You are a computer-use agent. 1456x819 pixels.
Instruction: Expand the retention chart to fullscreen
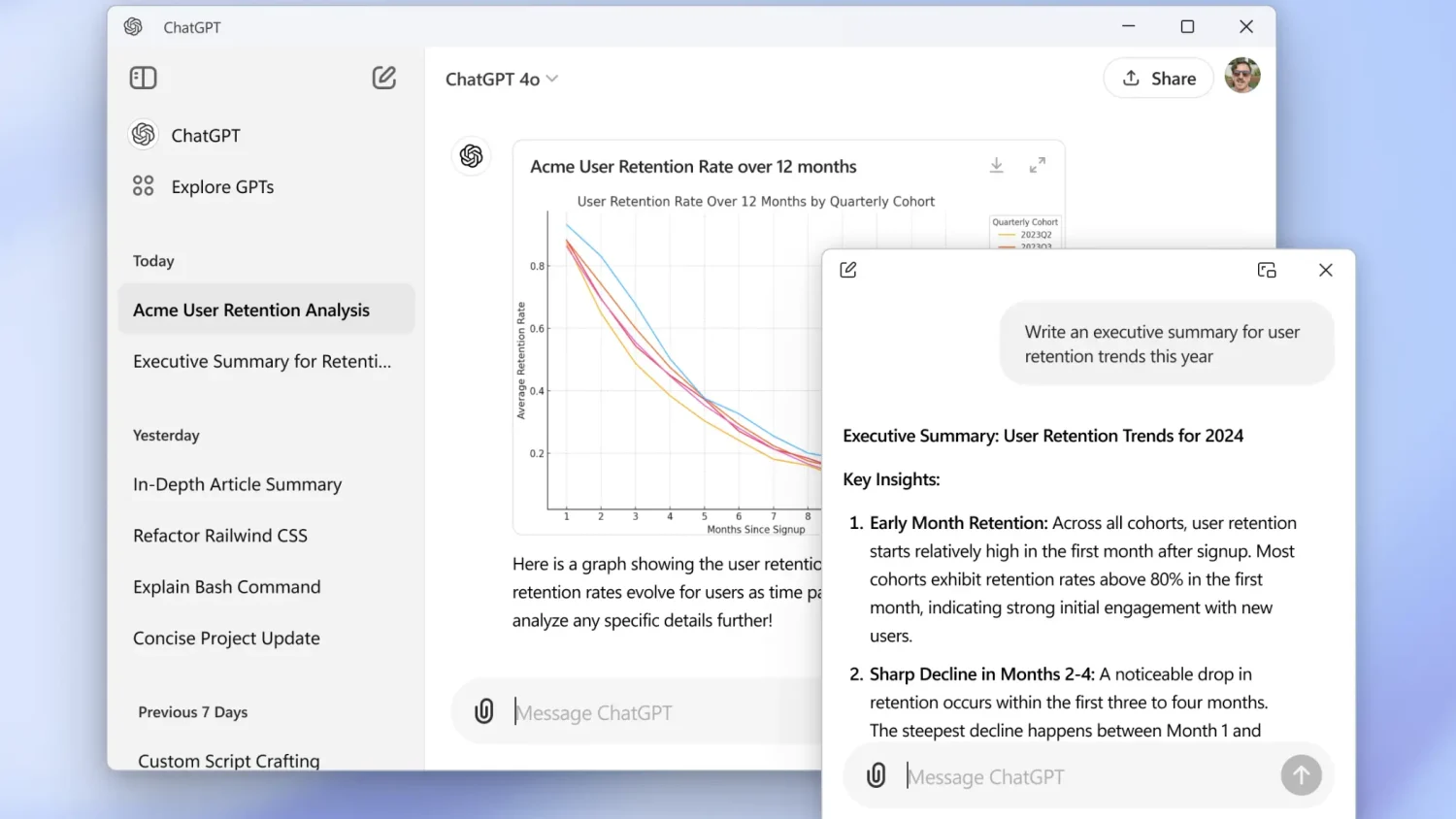1037,166
